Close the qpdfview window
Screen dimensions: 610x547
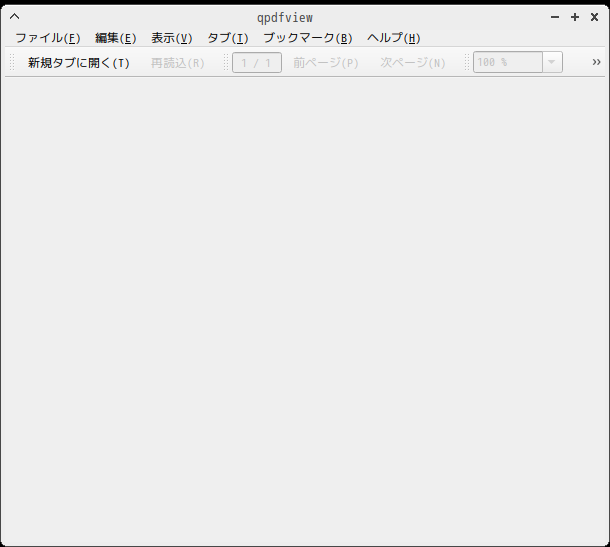coord(594,17)
